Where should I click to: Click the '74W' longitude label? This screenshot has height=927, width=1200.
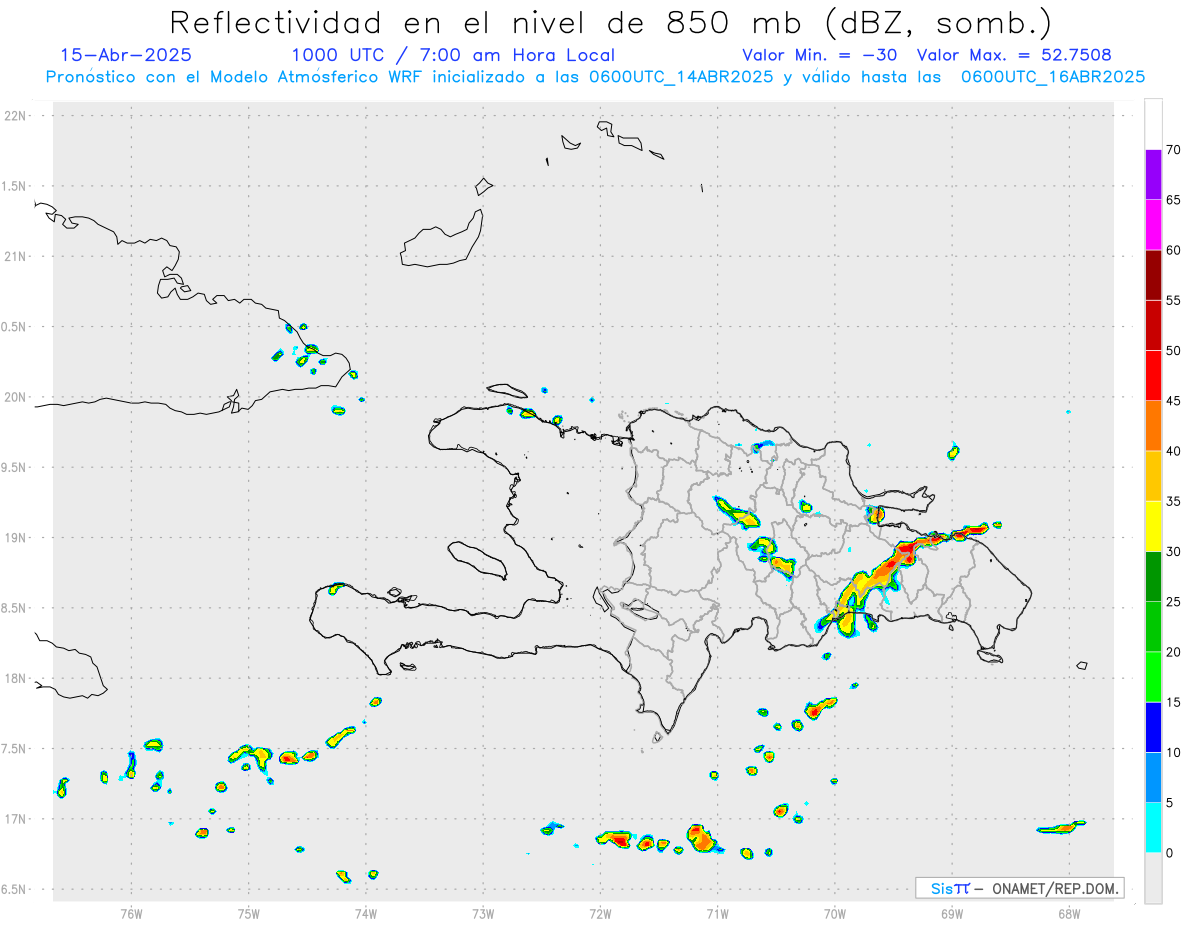coord(366,913)
